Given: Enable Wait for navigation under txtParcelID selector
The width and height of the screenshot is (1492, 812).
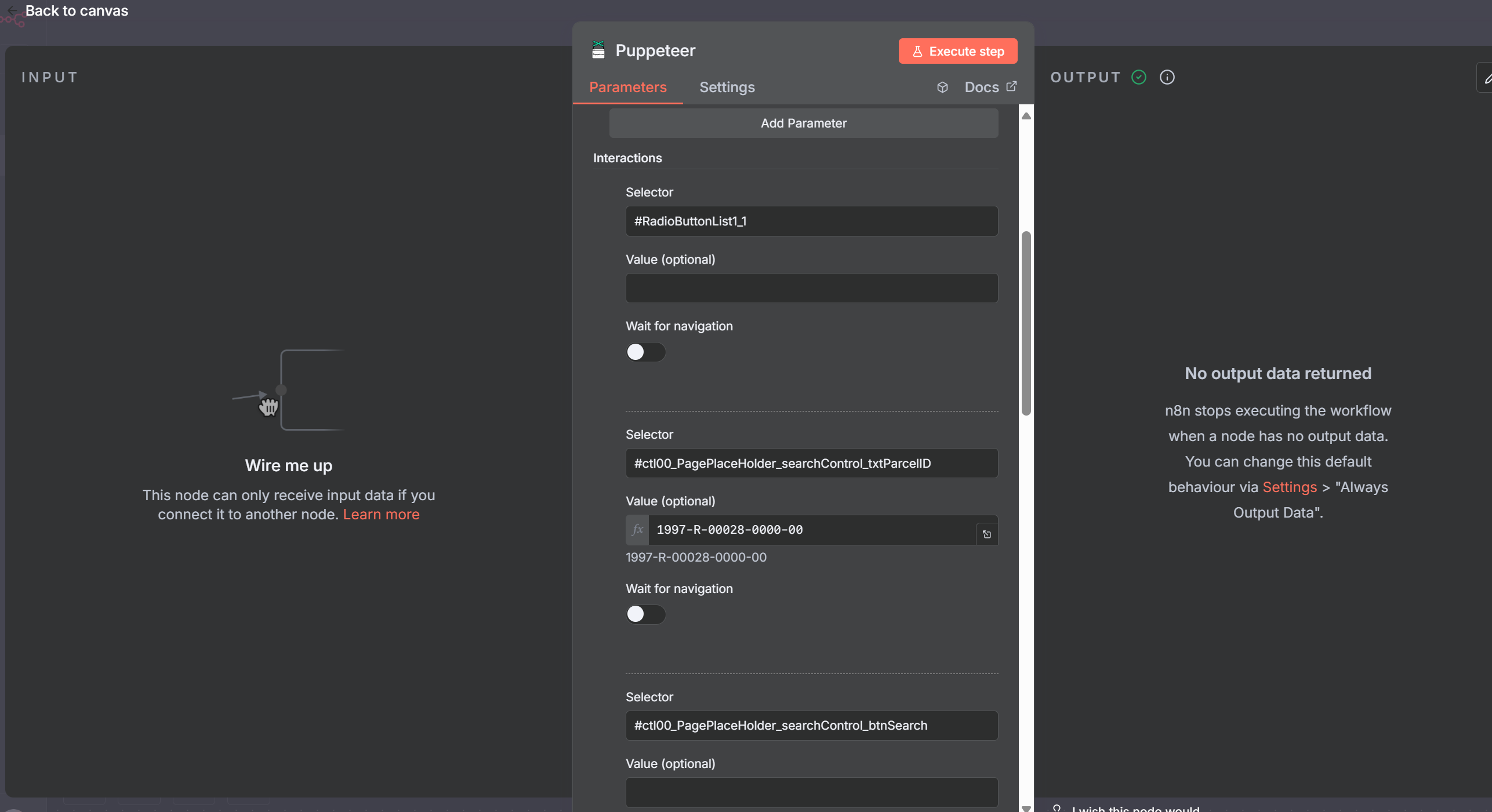Looking at the screenshot, I should pos(645,614).
